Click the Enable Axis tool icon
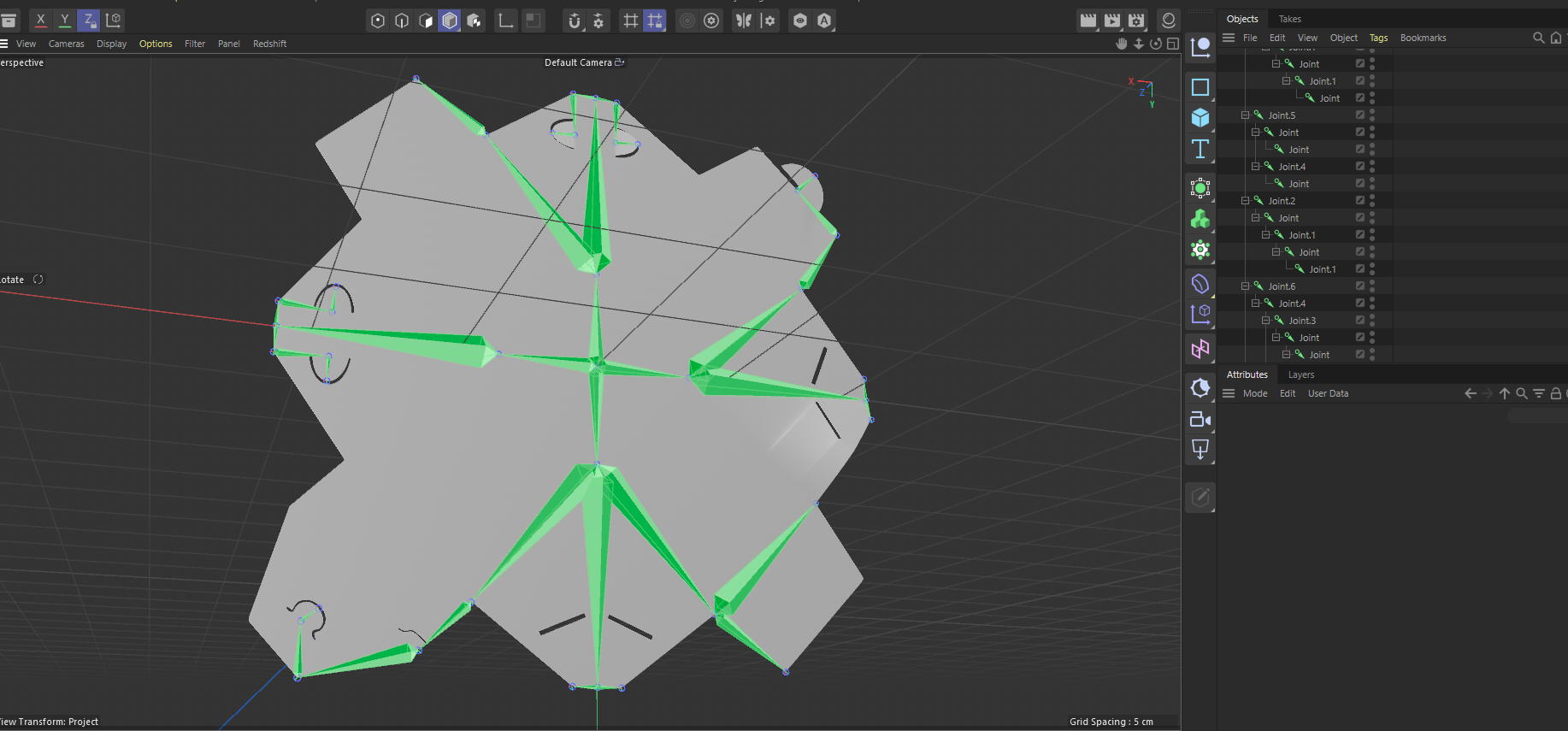 pos(506,21)
